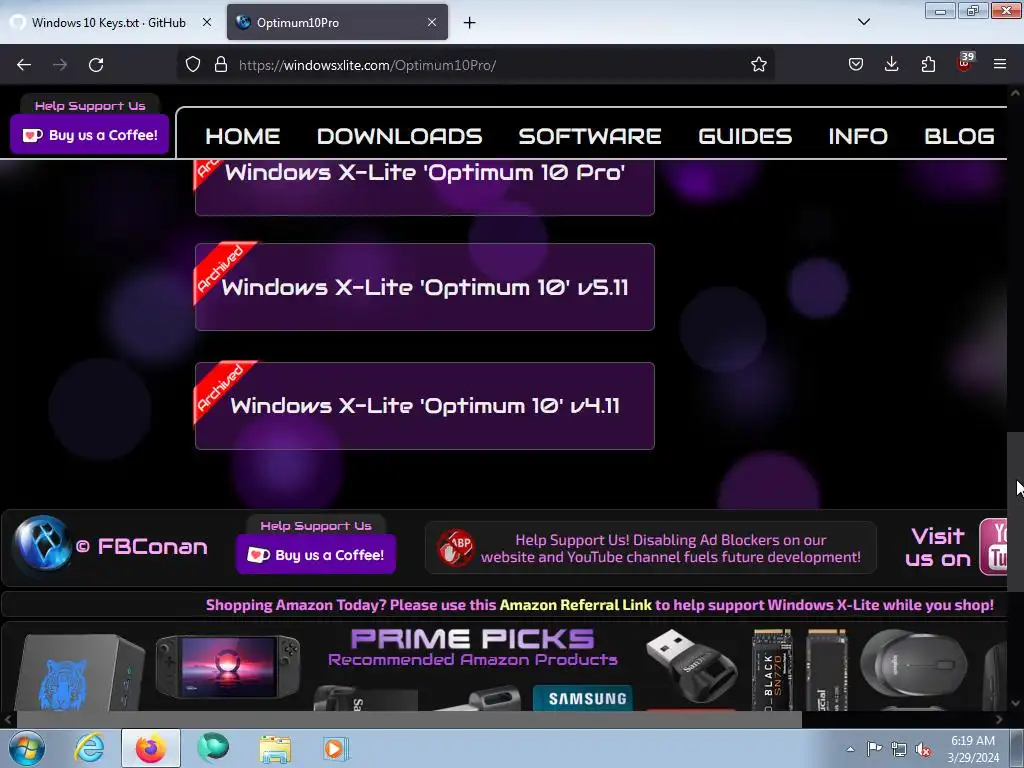The image size is (1024, 768).
Task: Open the HOME menu item
Action: pos(242,136)
